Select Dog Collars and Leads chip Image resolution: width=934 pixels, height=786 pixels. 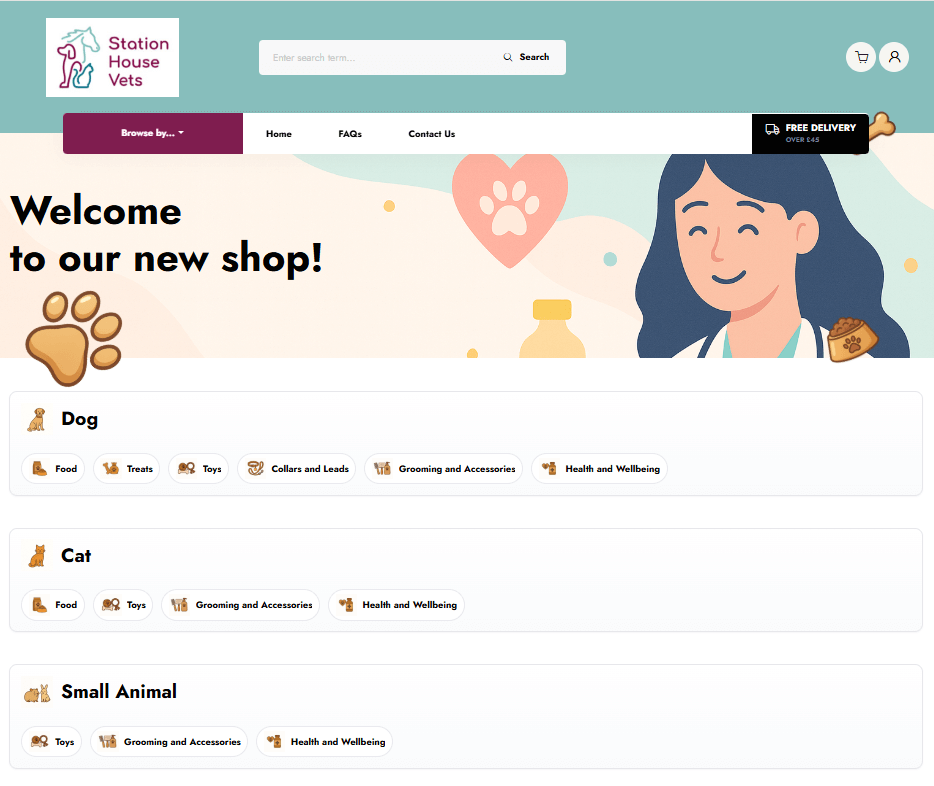297,469
